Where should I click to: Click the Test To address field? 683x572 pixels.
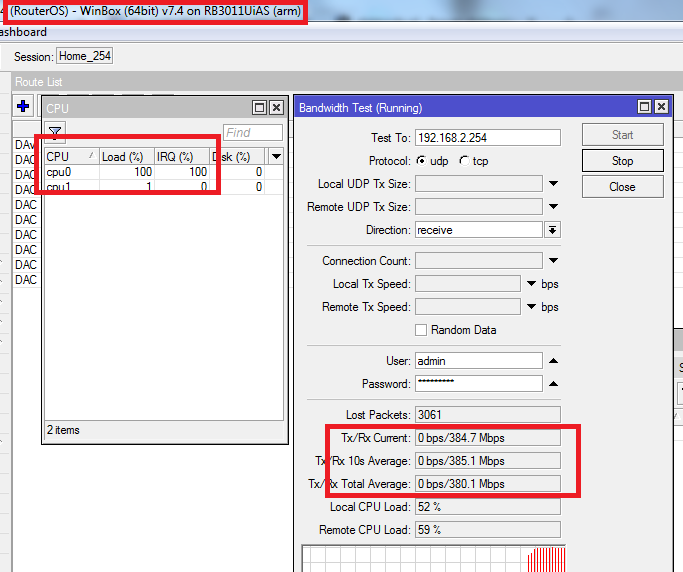click(x=488, y=138)
